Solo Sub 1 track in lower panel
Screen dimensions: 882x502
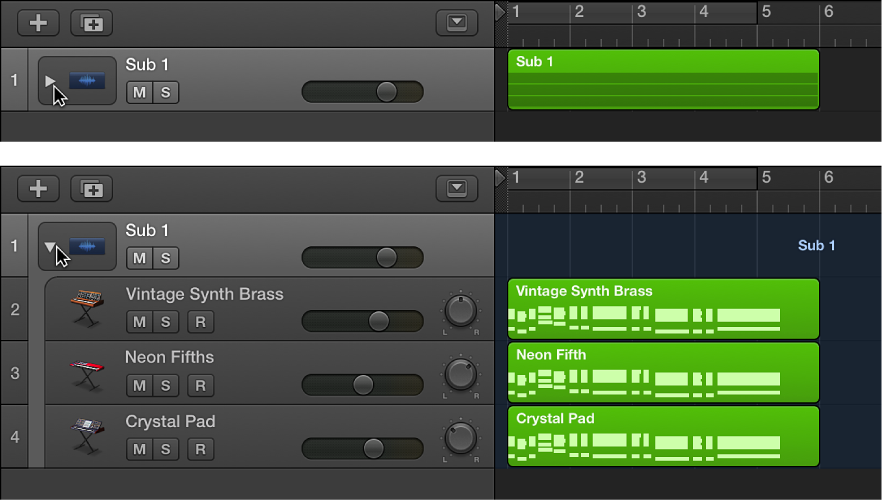pyautogui.click(x=165, y=258)
